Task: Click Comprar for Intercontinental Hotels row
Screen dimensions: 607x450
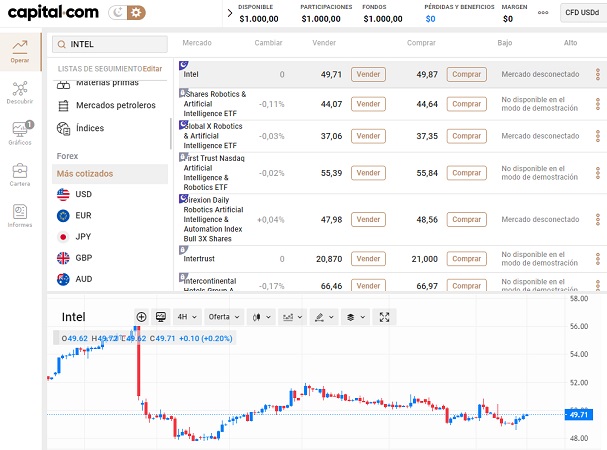Action: coord(466,286)
